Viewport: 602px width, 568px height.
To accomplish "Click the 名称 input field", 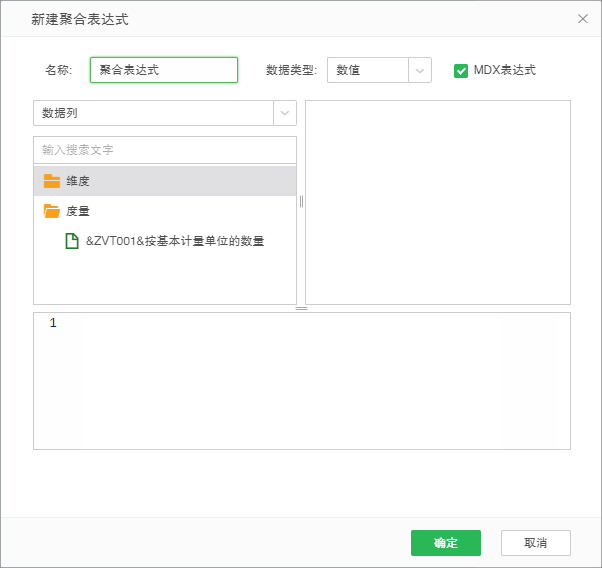I will pyautogui.click(x=164, y=70).
